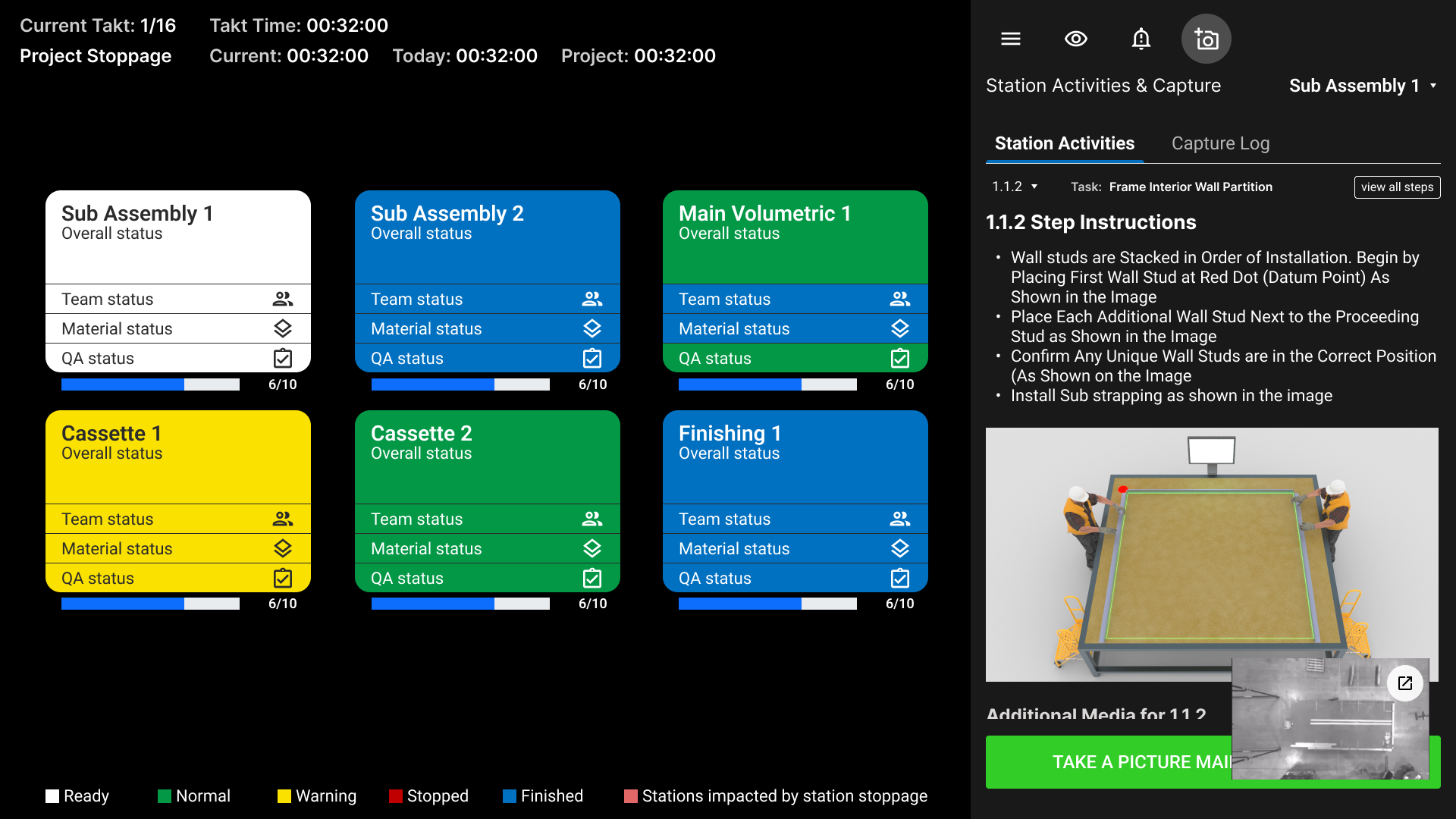Click Sub Assembly 2 progress bar
1456x819 pixels.
tap(460, 384)
